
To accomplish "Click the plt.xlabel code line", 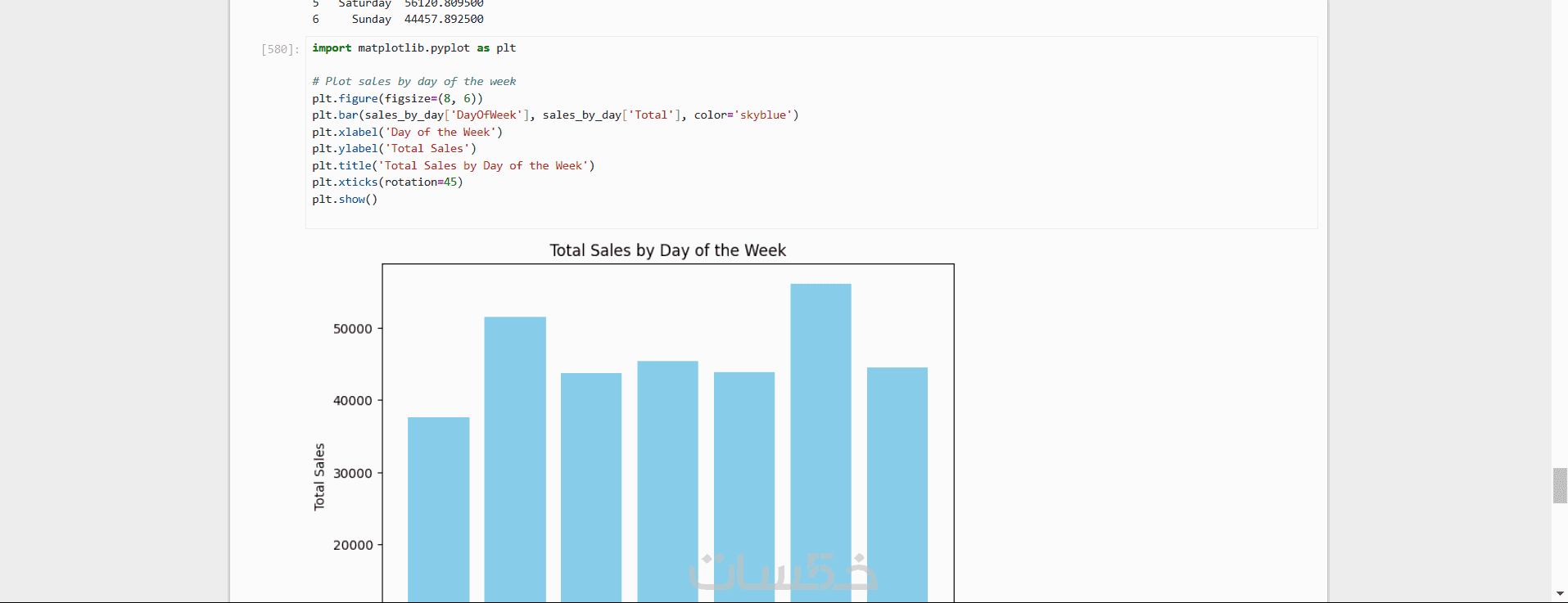I will pyautogui.click(x=407, y=133).
